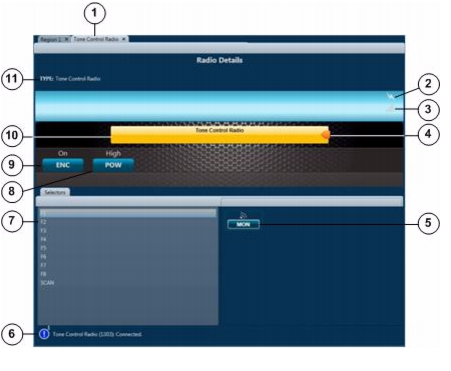Click the faint speaker icon below voice icon
The width and height of the screenshot is (451, 371).
coord(390,108)
